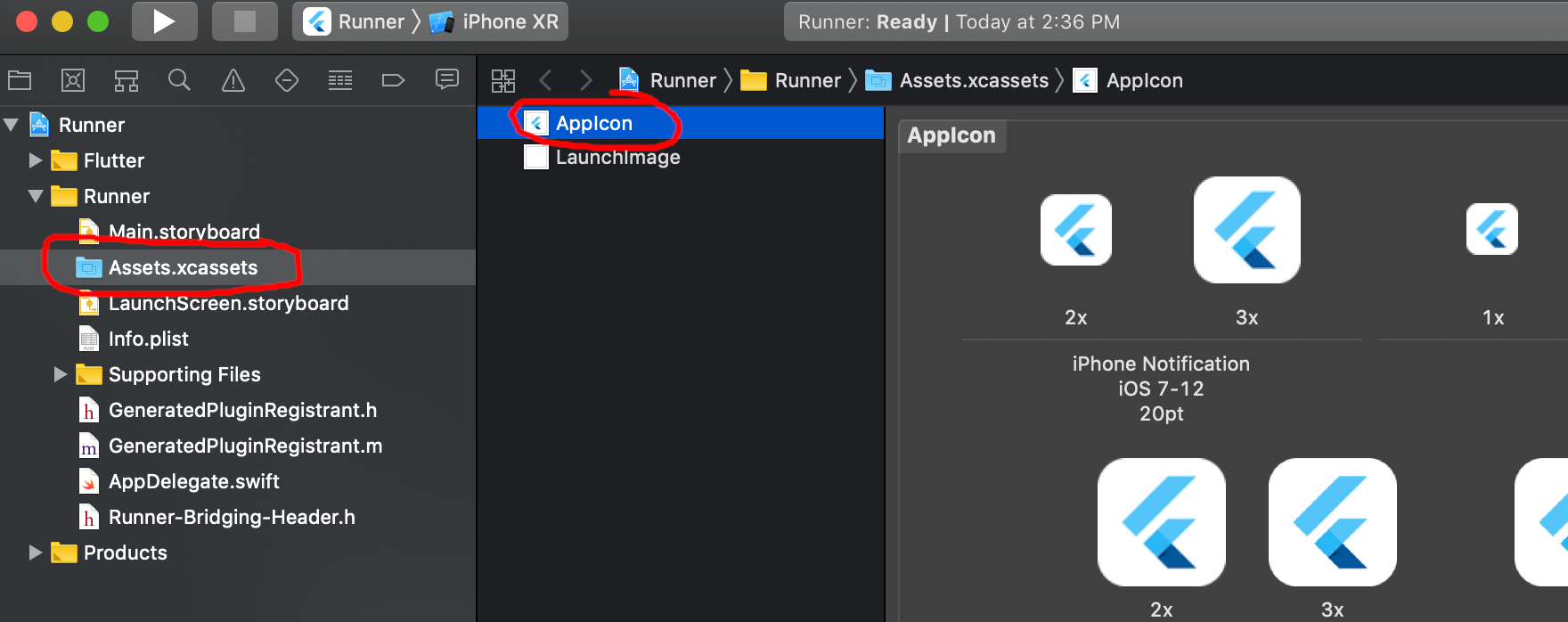1568x622 pixels.
Task: Open the Breakpoint navigator
Action: tap(393, 80)
